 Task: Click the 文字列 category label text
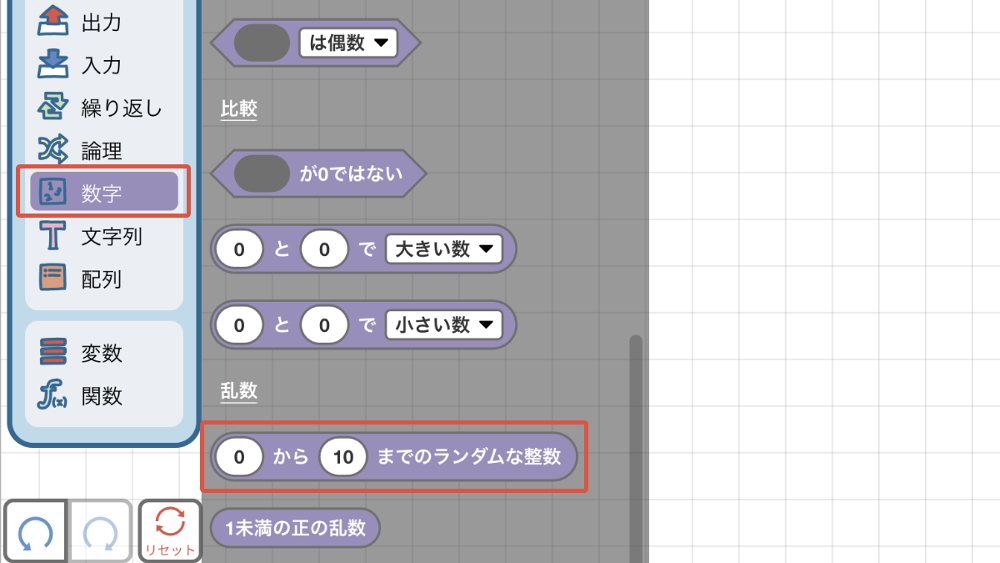tap(112, 237)
